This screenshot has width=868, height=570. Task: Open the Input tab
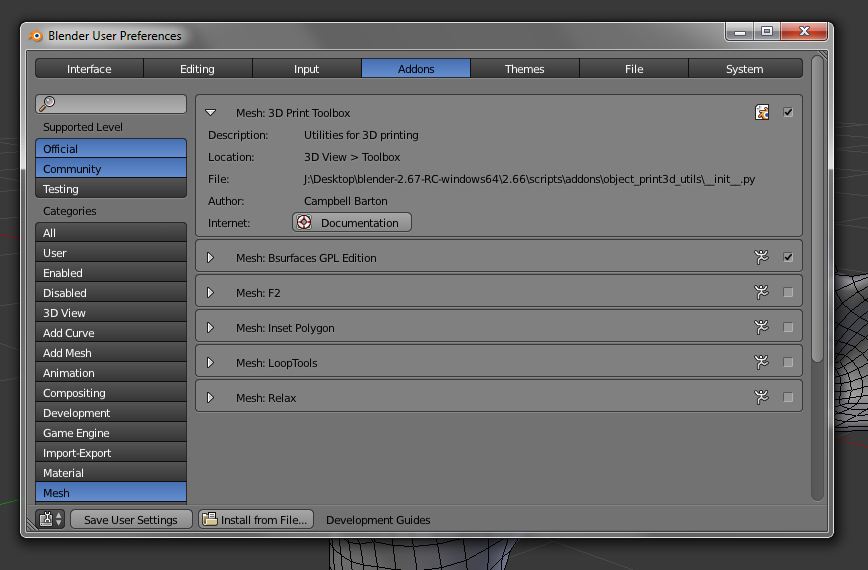point(307,69)
